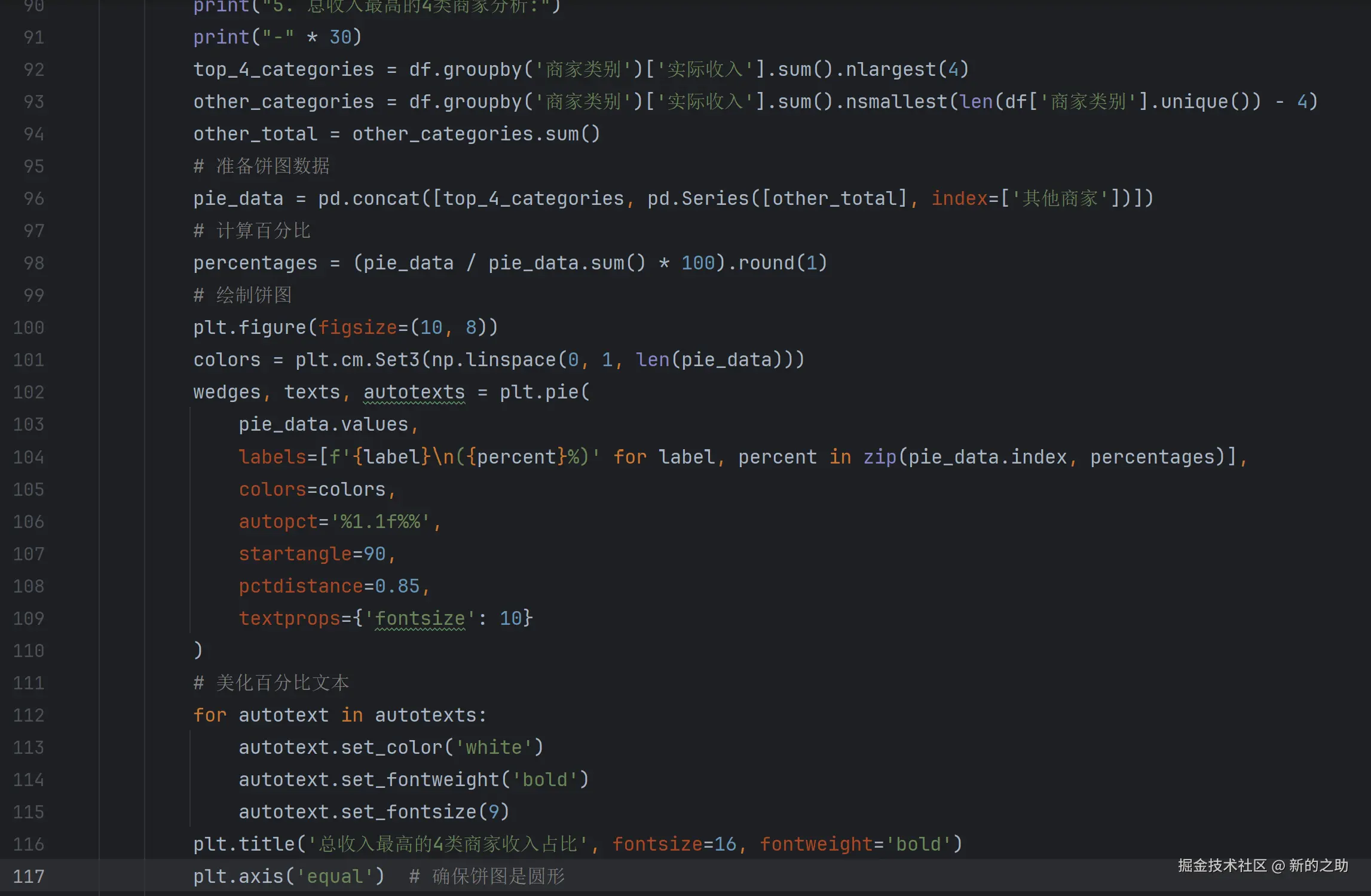Click the pctdistance parameter name
The width and height of the screenshot is (1371, 896).
[x=301, y=586]
